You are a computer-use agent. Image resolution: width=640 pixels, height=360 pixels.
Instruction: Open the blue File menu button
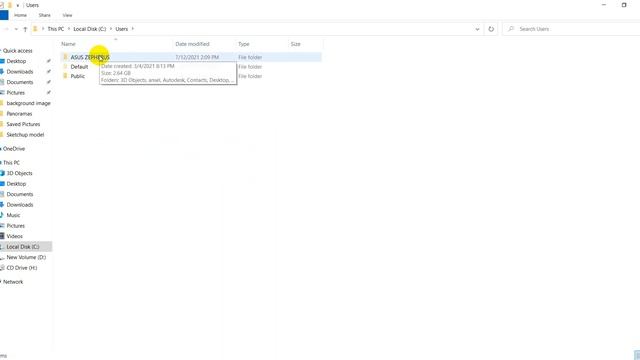[x=4, y=15]
